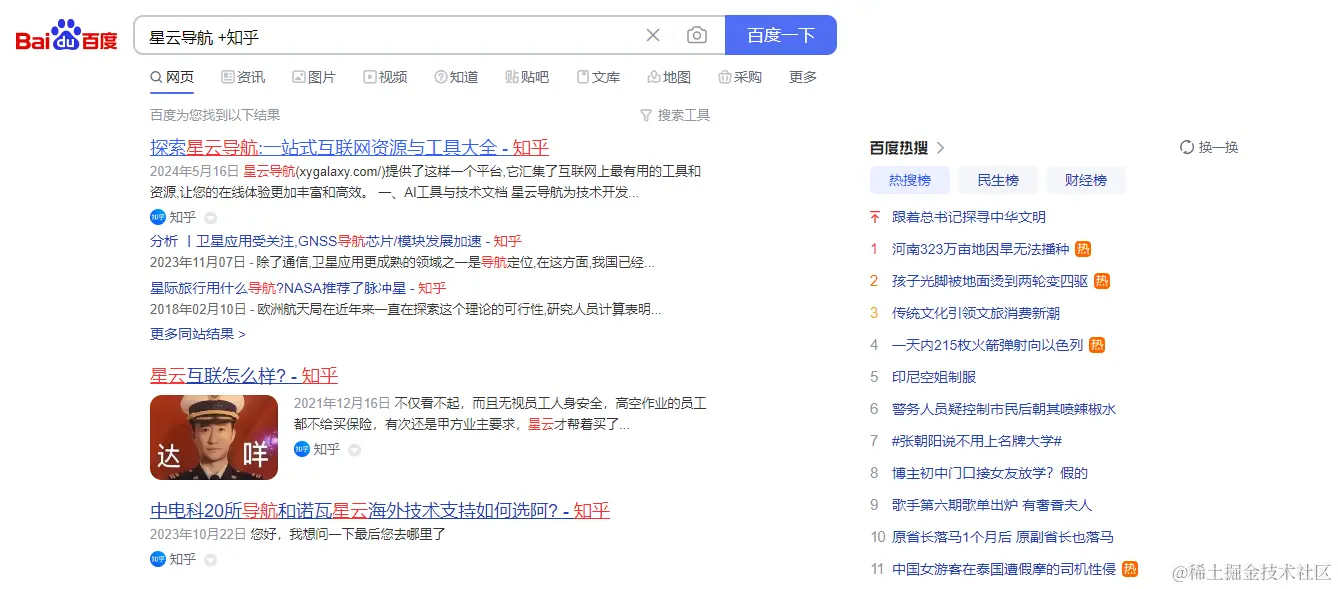Viewport: 1338px width, 589px height.
Task: Click the 百度一下 search button
Action: pyautogui.click(x=780, y=35)
